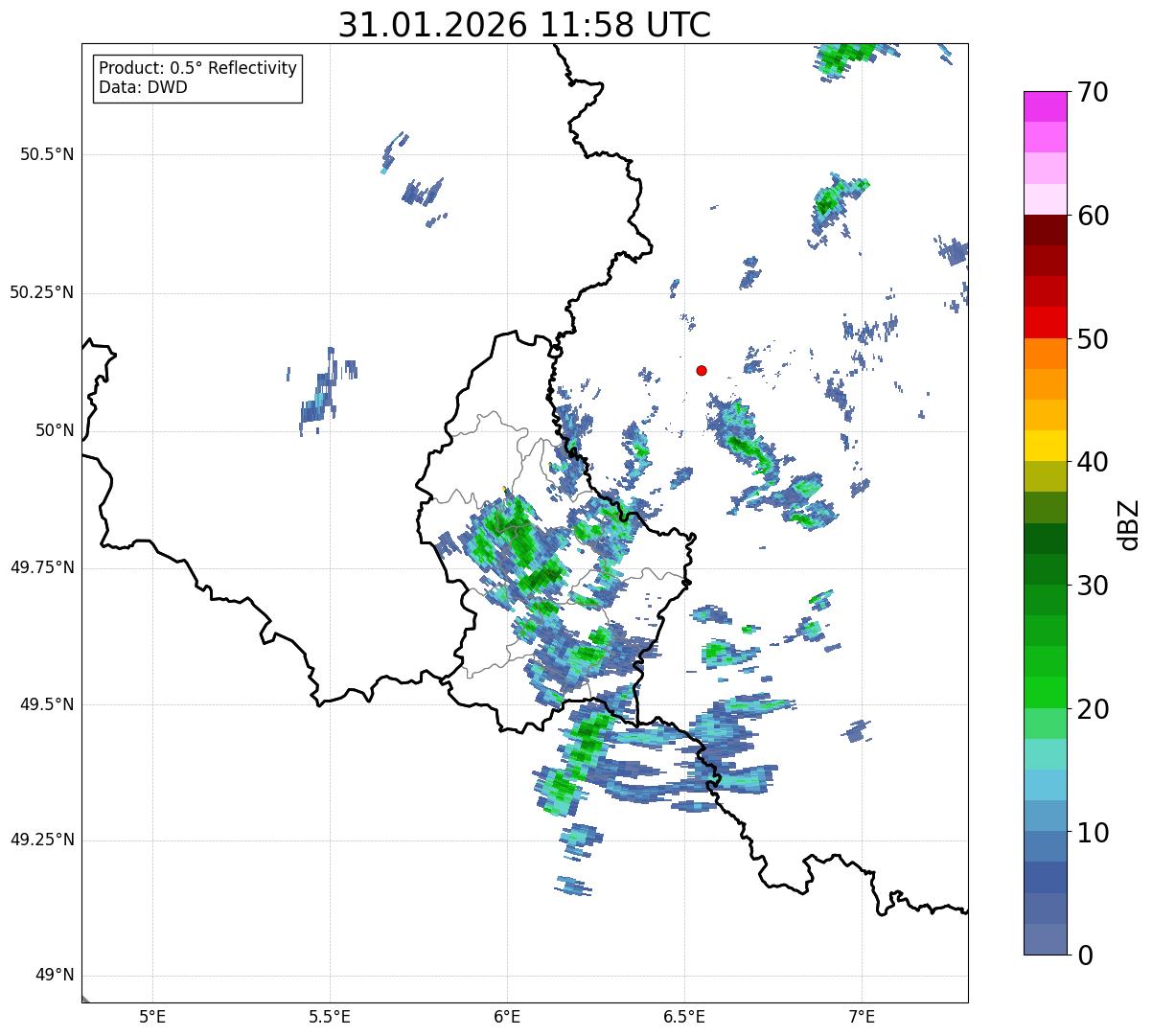Viewport: 1152px width, 1036px height.
Task: Click the magenta top colorbar segment
Action: coord(1045,106)
